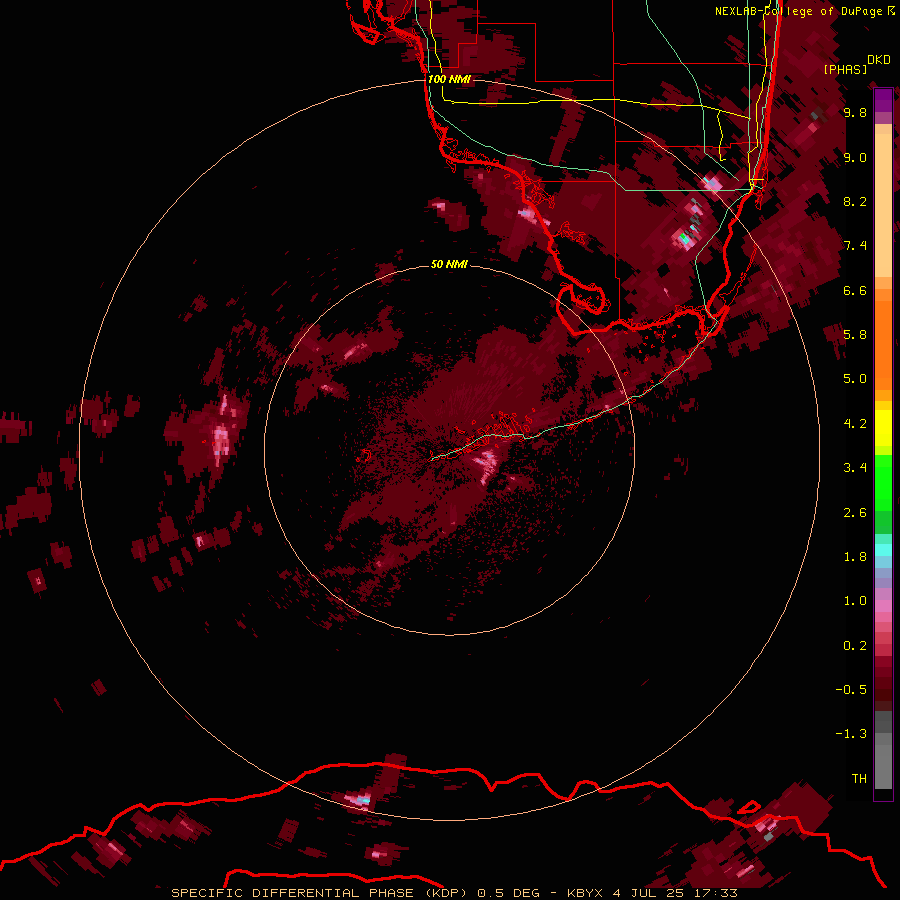Image resolution: width=900 pixels, height=900 pixels.
Task: Click the -1.3 scale value
Action: tap(851, 735)
